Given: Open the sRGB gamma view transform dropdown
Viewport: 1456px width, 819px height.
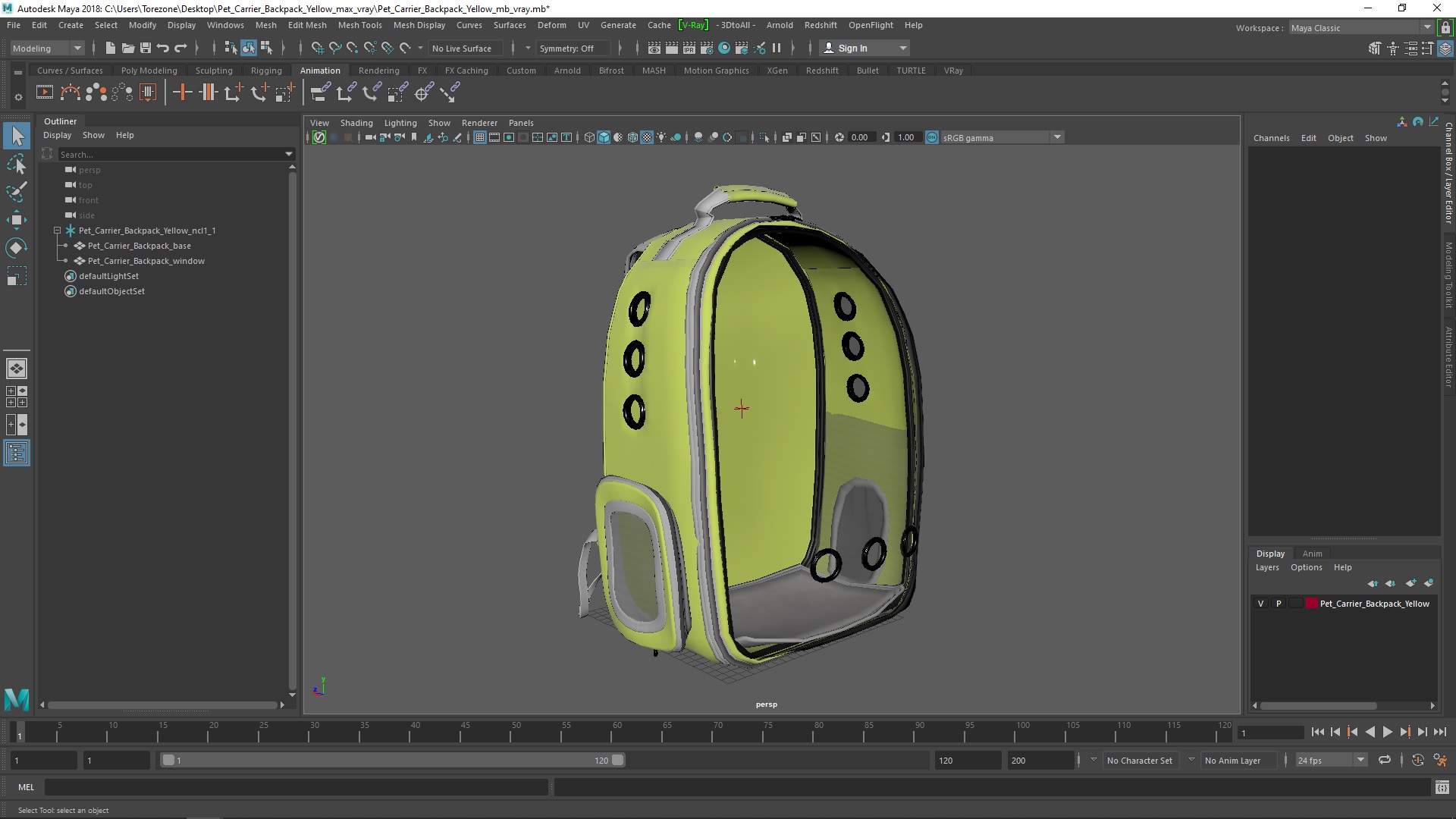Looking at the screenshot, I should [x=1001, y=137].
